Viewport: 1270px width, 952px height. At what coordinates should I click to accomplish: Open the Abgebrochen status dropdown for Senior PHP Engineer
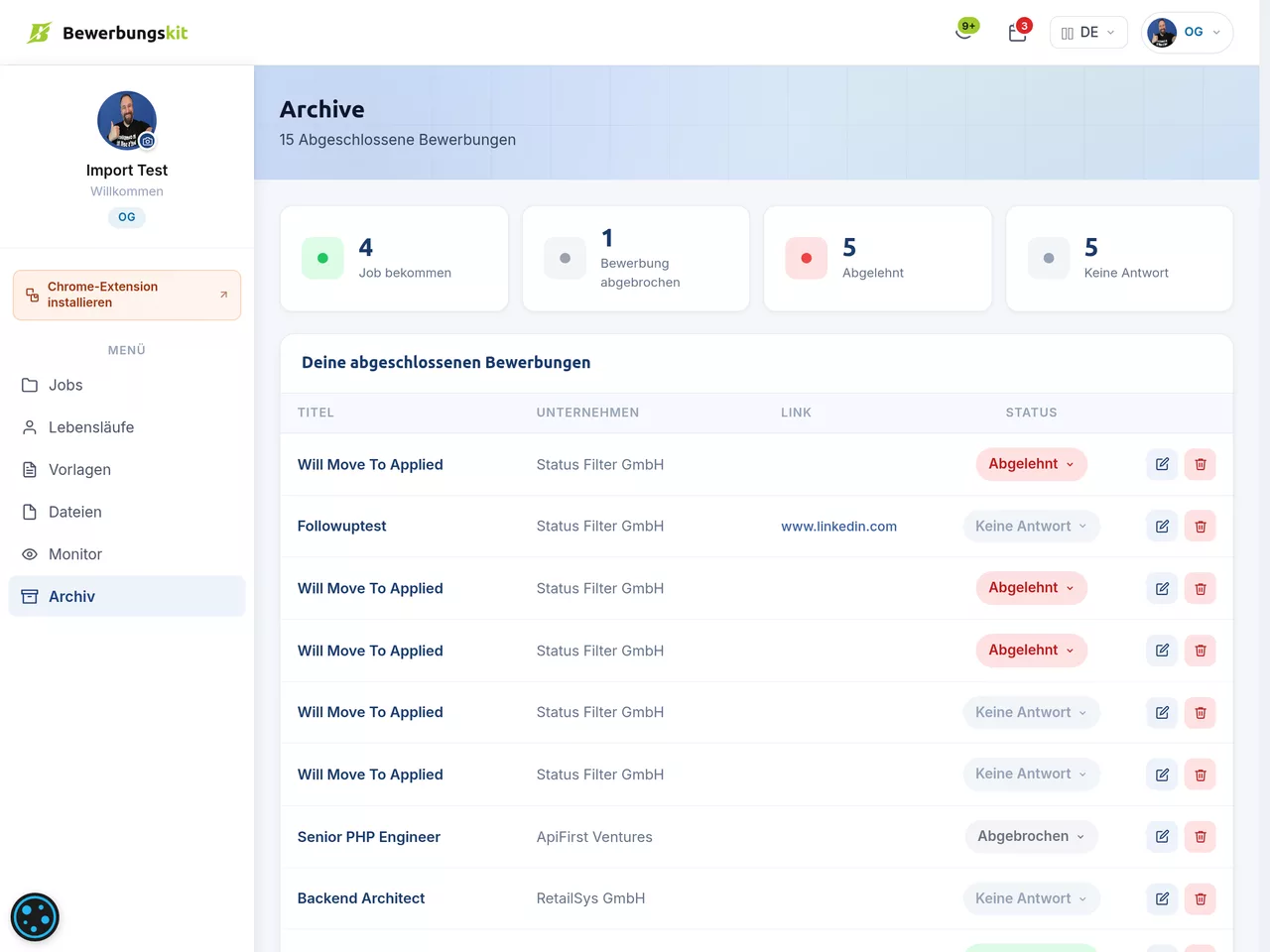pos(1031,837)
